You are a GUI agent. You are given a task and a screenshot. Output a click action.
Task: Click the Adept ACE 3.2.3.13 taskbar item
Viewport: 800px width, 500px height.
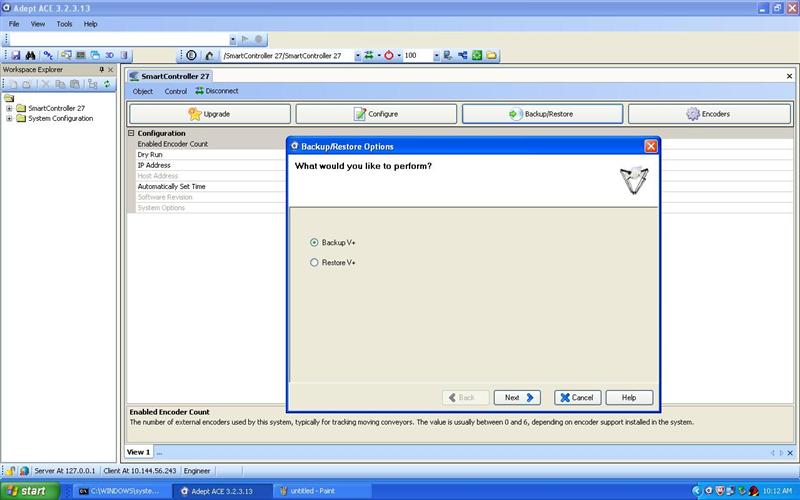click(x=221, y=491)
